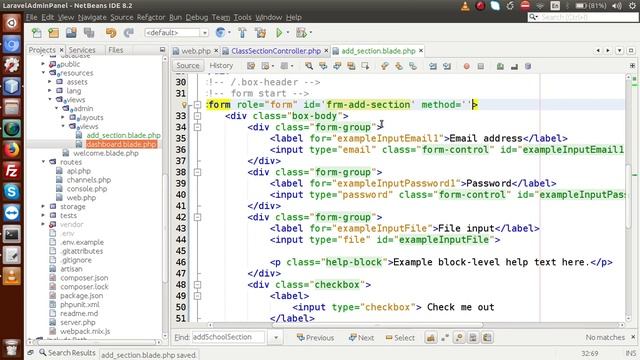This screenshot has height=360, width=640.
Task: Click the Clean and Build icon
Action: tap(260, 33)
